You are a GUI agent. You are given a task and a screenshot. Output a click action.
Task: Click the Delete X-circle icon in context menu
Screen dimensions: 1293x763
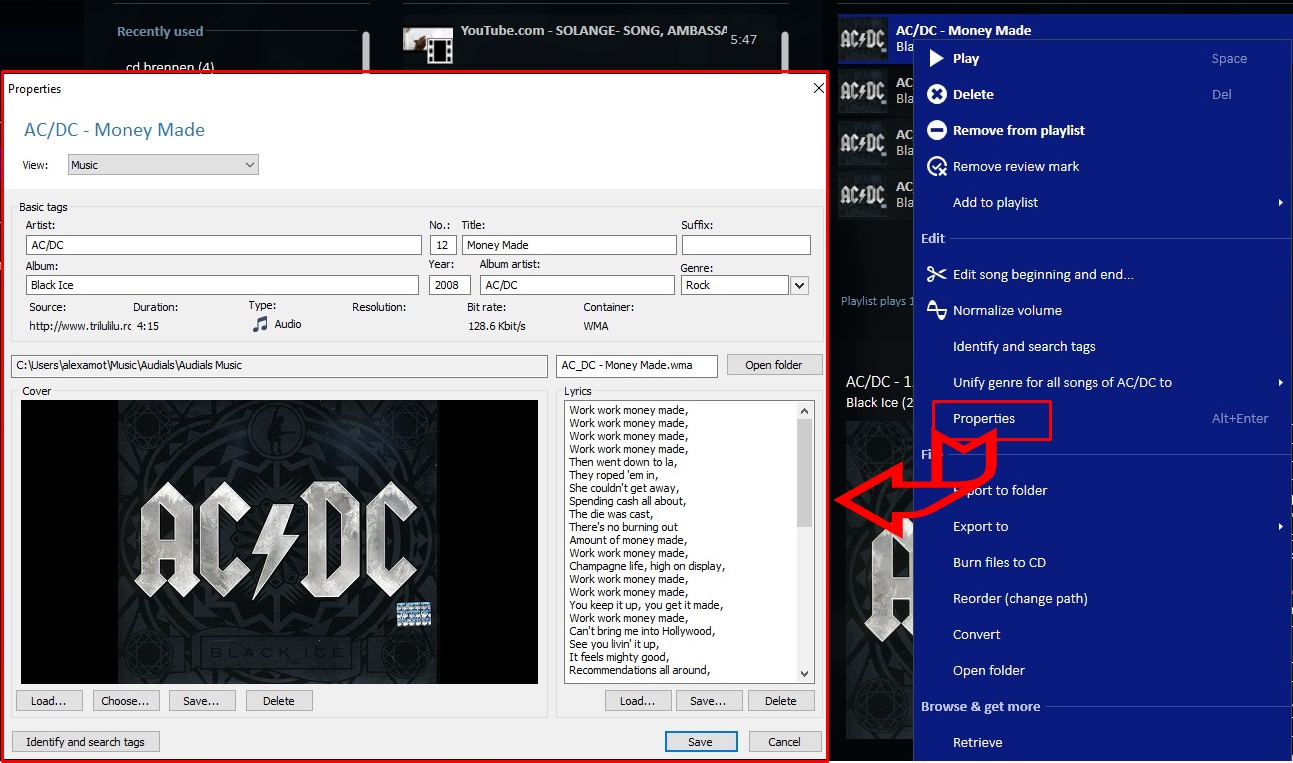937,94
